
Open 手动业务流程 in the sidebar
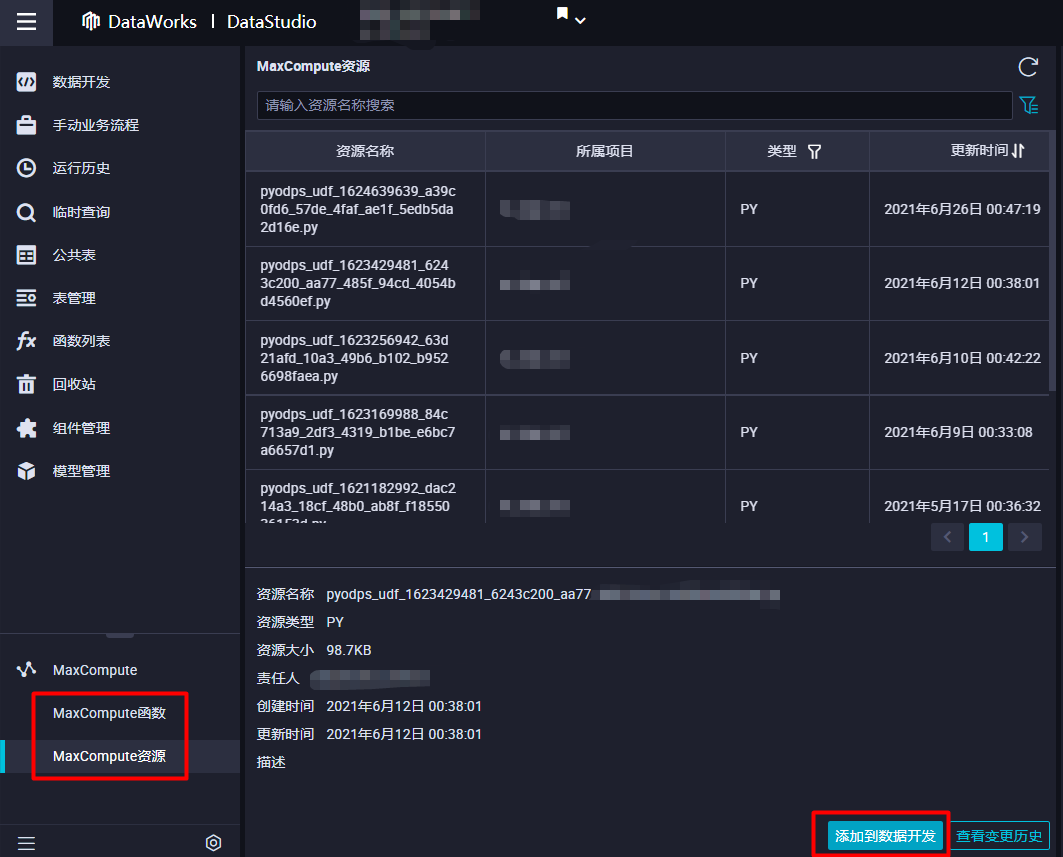click(x=96, y=125)
